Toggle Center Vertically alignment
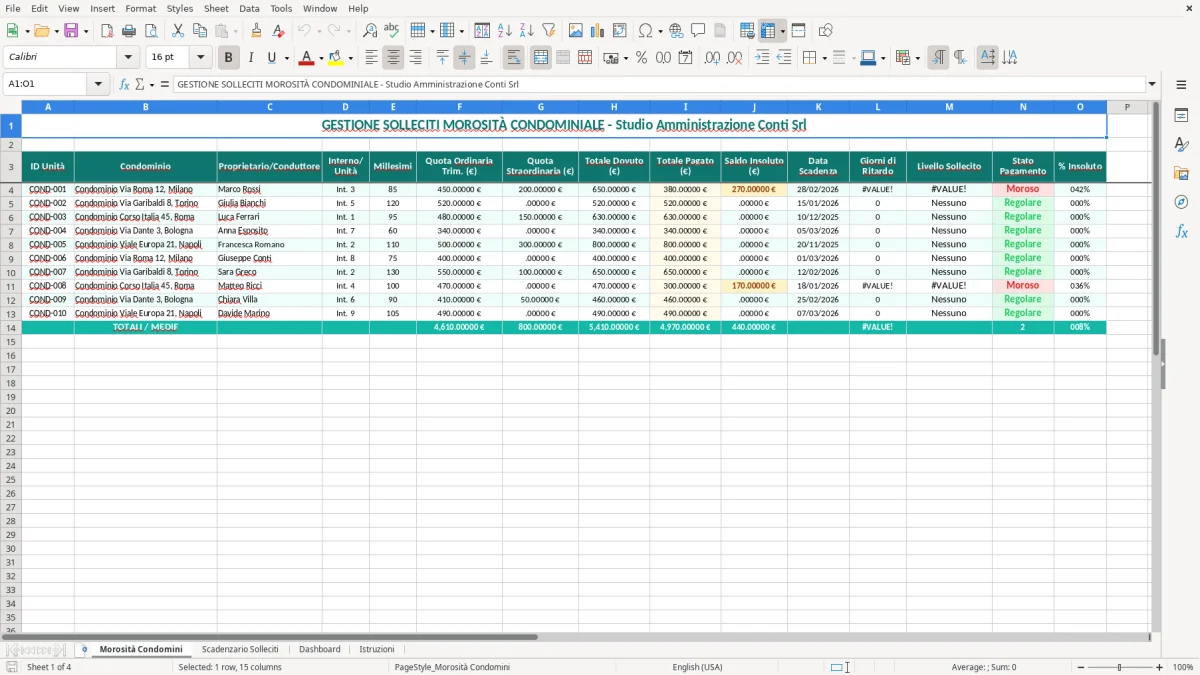The image size is (1200, 675). [464, 58]
